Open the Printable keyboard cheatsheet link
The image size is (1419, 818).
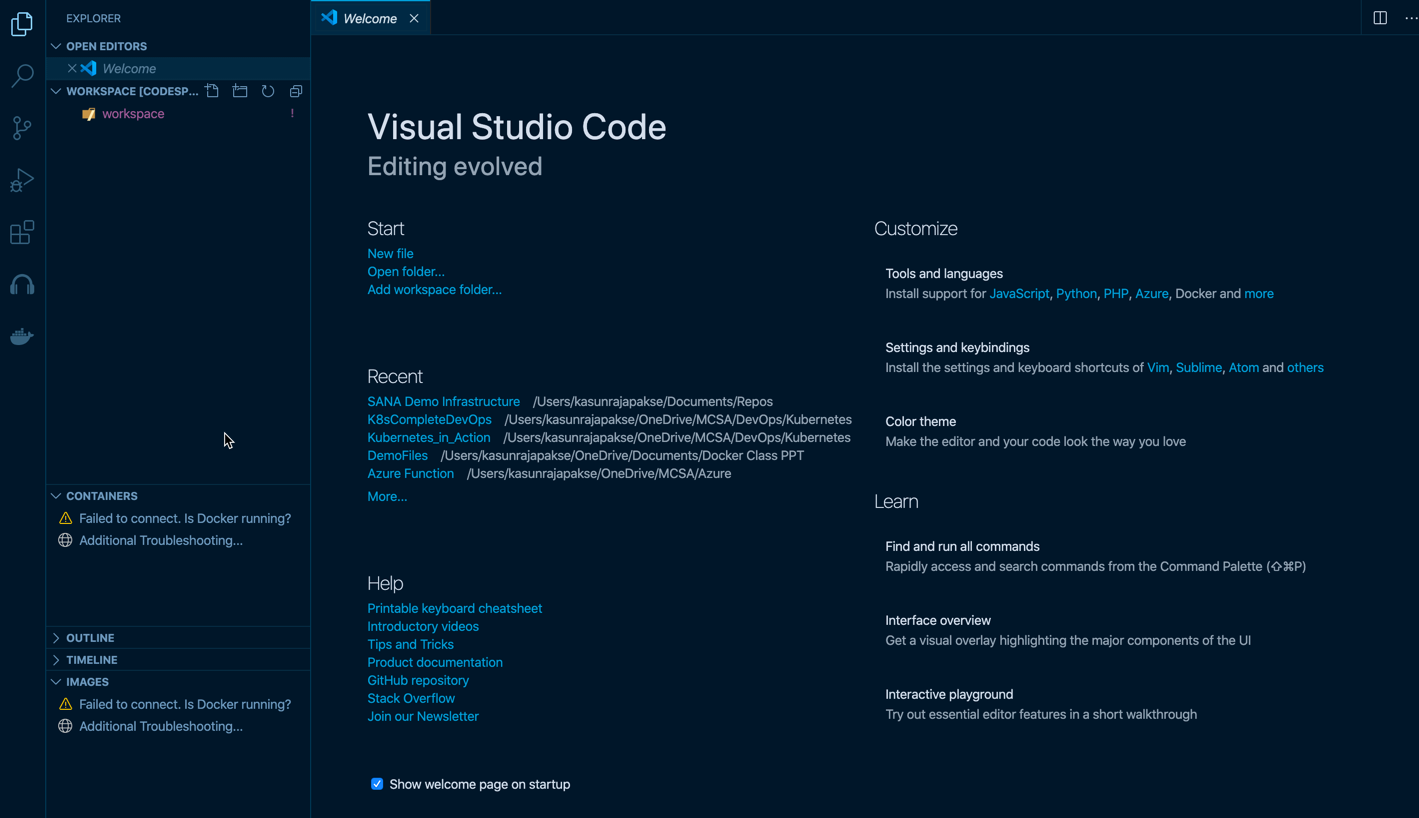454,608
